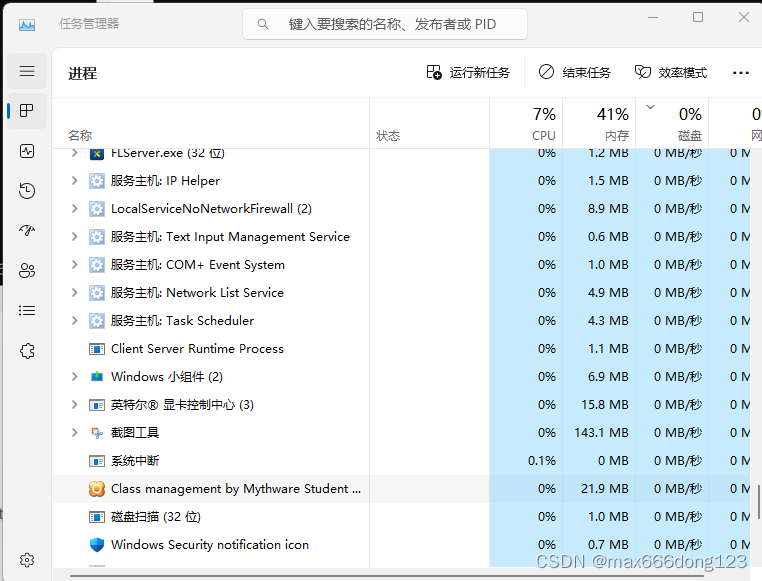This screenshot has width=762, height=581.
Task: Open the Details sidebar icon
Action: click(x=27, y=310)
